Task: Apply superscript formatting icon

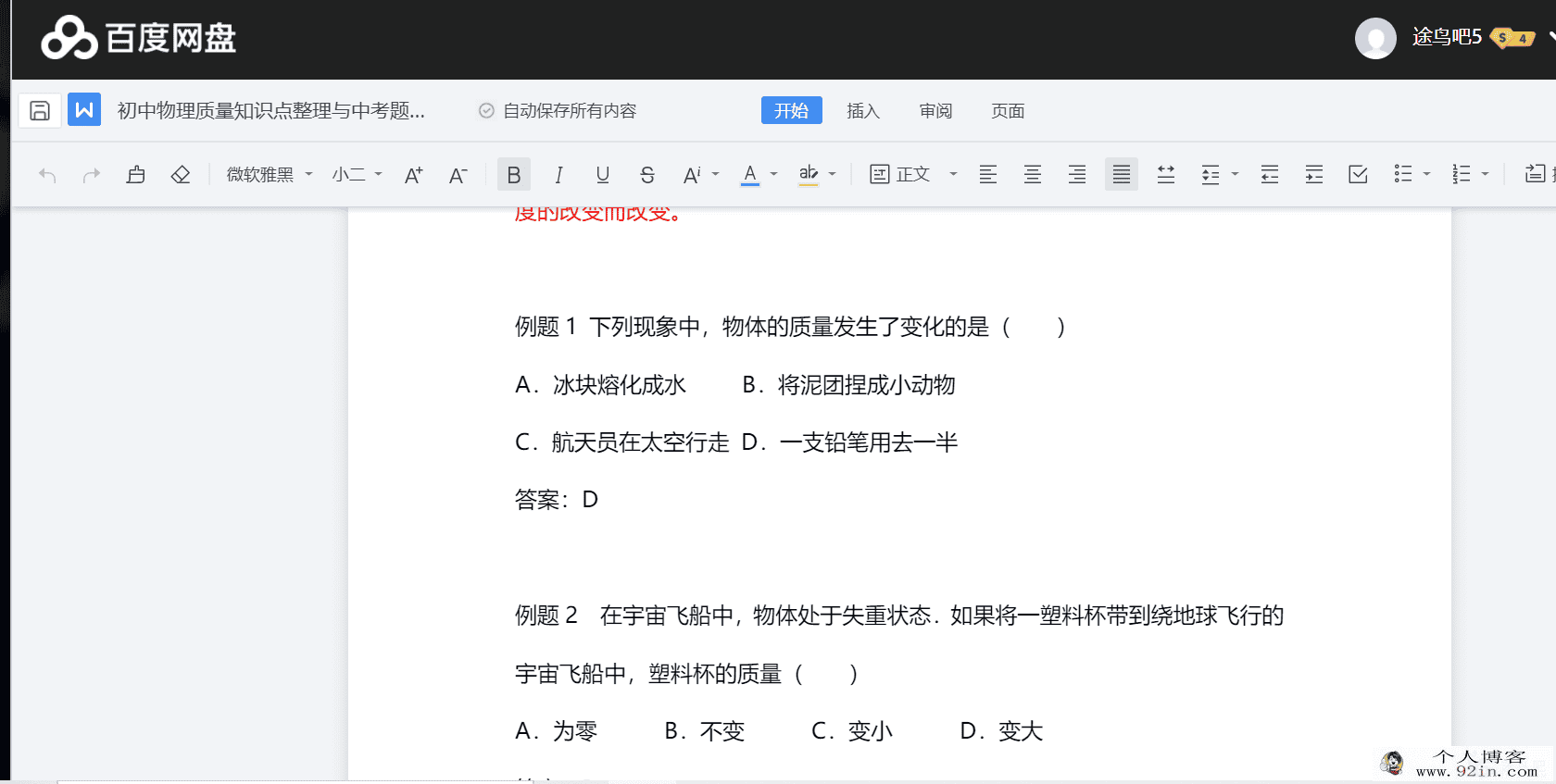Action: coord(692,174)
